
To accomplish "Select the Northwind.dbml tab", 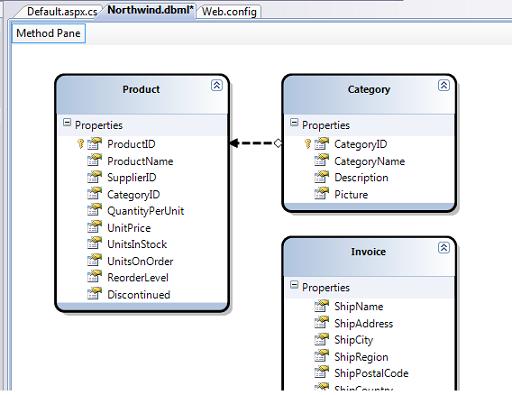I will [x=150, y=10].
